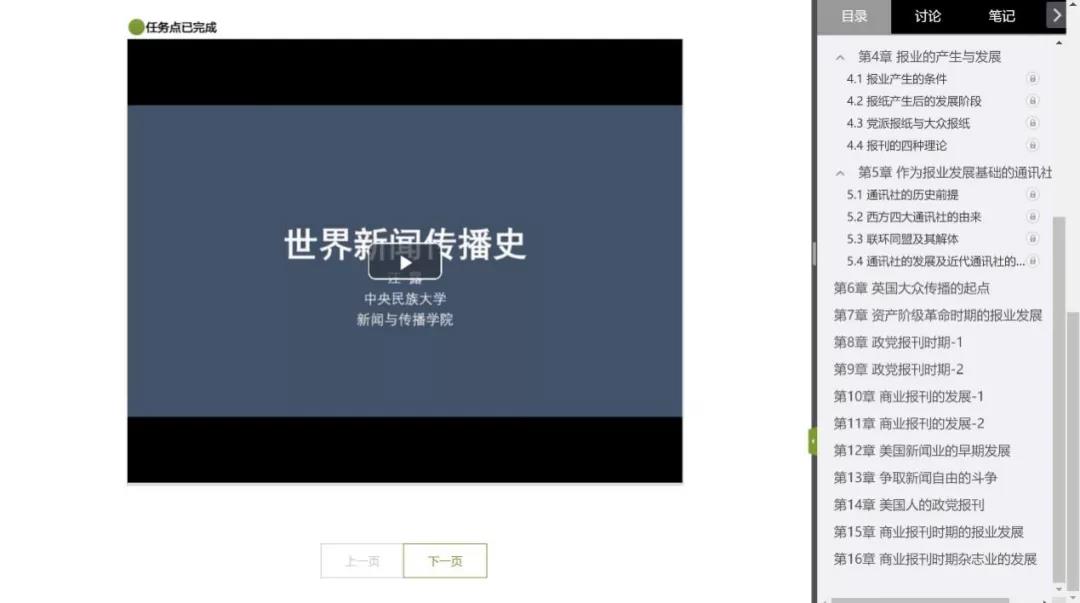Click the lock icon beside 4.4 报刊的四种理论
The image size is (1080, 603).
pos(1031,145)
